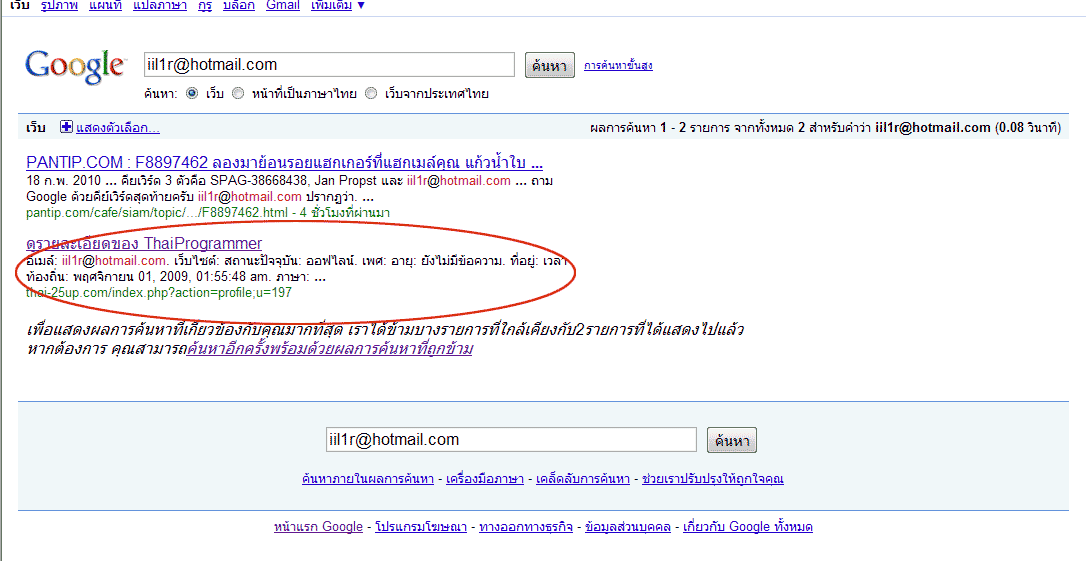Open แปลภาษา in the top navigation

(x=160, y=6)
